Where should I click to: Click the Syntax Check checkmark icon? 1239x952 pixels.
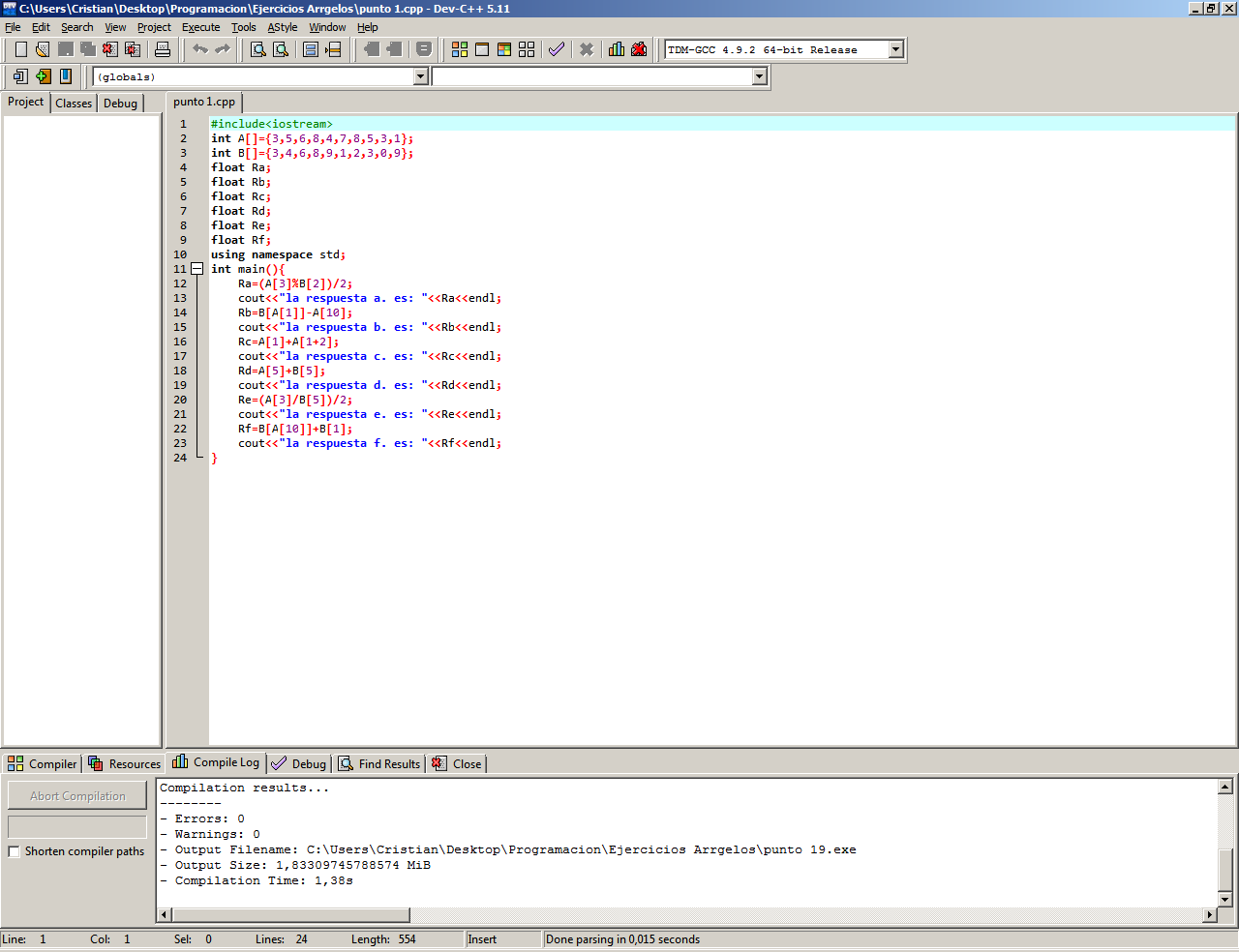coord(557,49)
